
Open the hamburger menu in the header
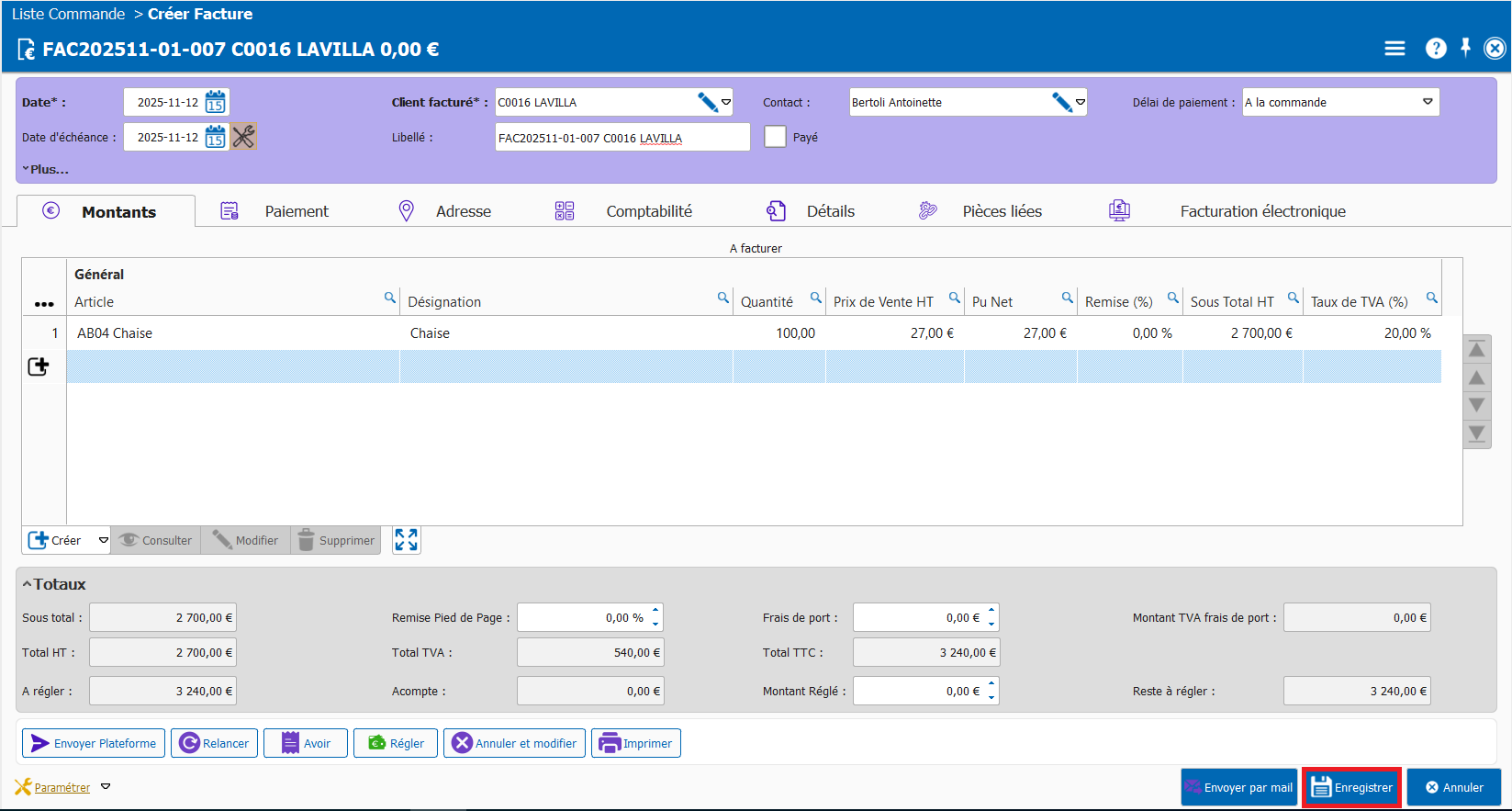point(1394,49)
